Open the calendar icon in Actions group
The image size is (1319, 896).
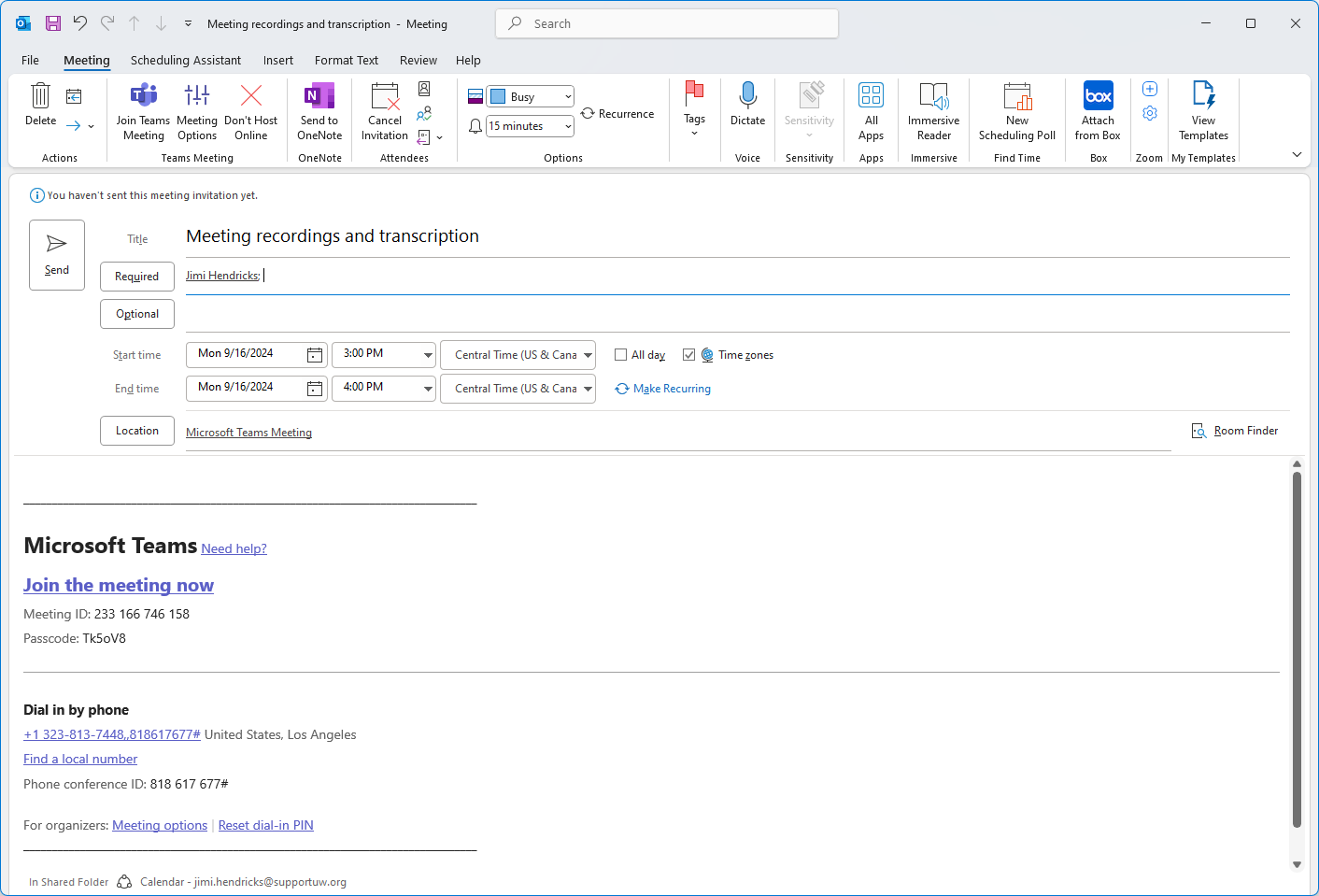click(x=74, y=96)
